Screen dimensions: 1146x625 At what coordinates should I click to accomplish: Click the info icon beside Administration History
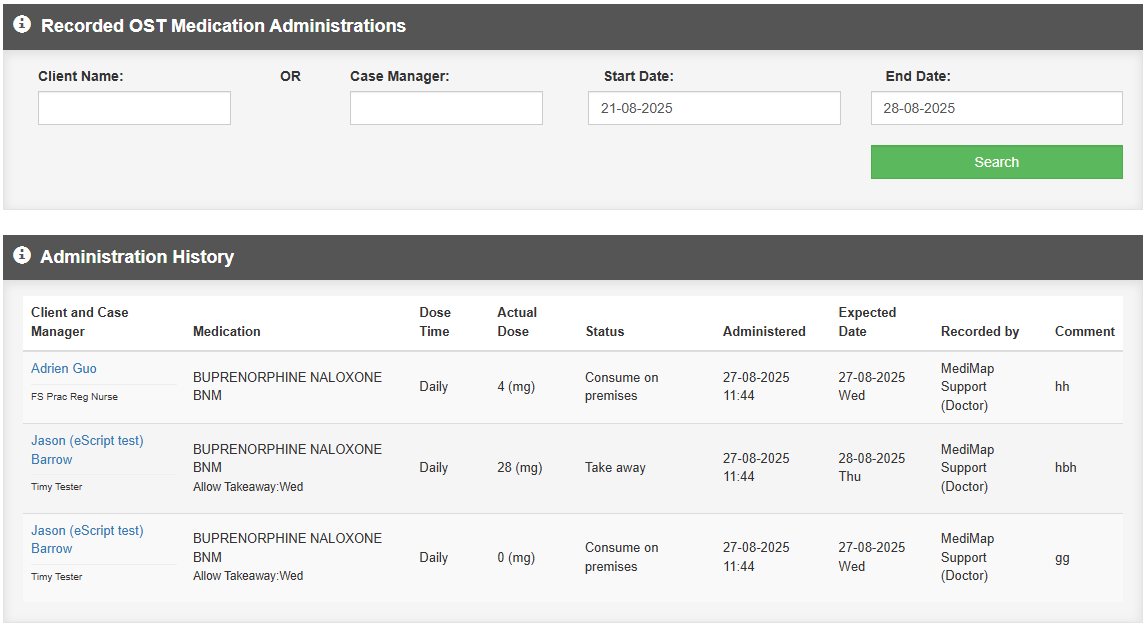tap(22, 256)
